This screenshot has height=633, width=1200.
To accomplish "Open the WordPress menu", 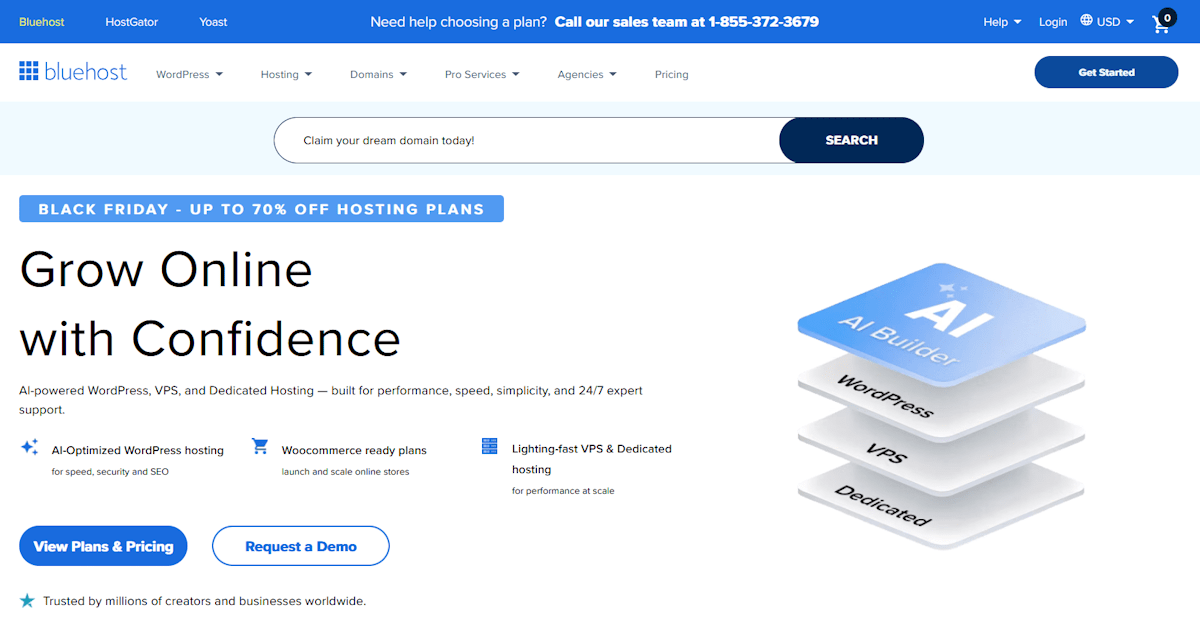I will 189,74.
